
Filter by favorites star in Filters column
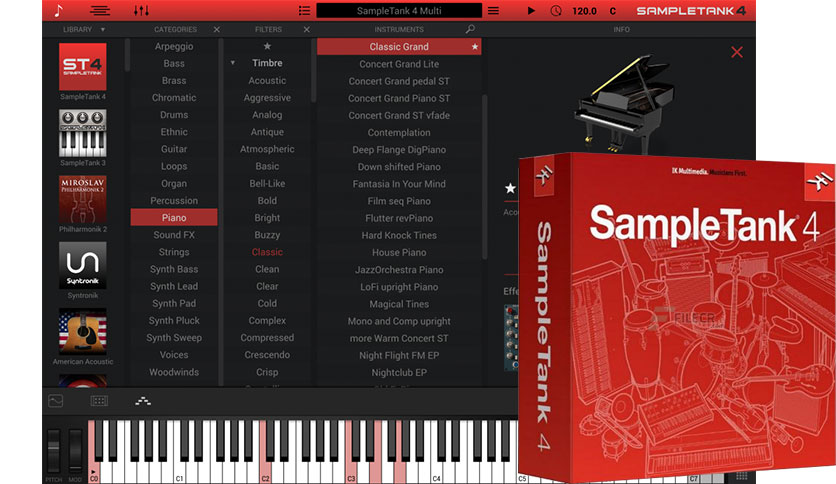pyautogui.click(x=267, y=46)
